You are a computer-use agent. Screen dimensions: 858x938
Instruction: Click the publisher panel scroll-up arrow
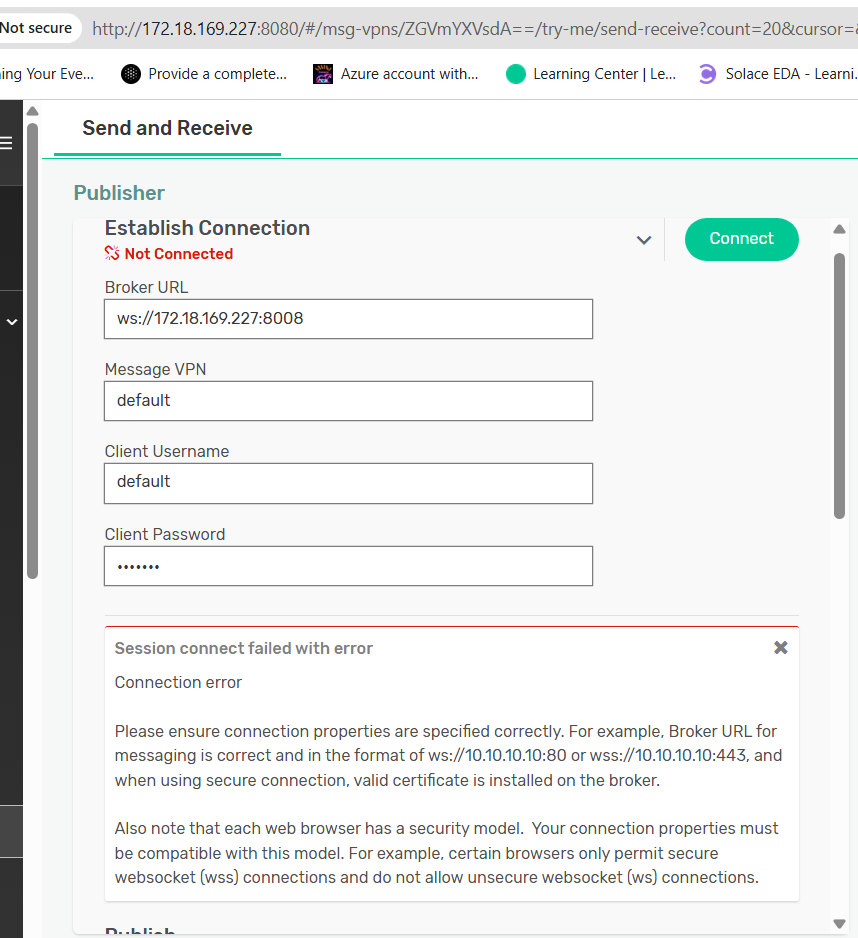pos(839,229)
